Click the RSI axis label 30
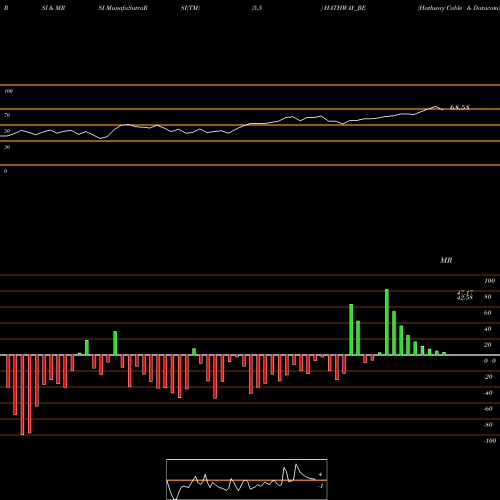 coord(7,147)
